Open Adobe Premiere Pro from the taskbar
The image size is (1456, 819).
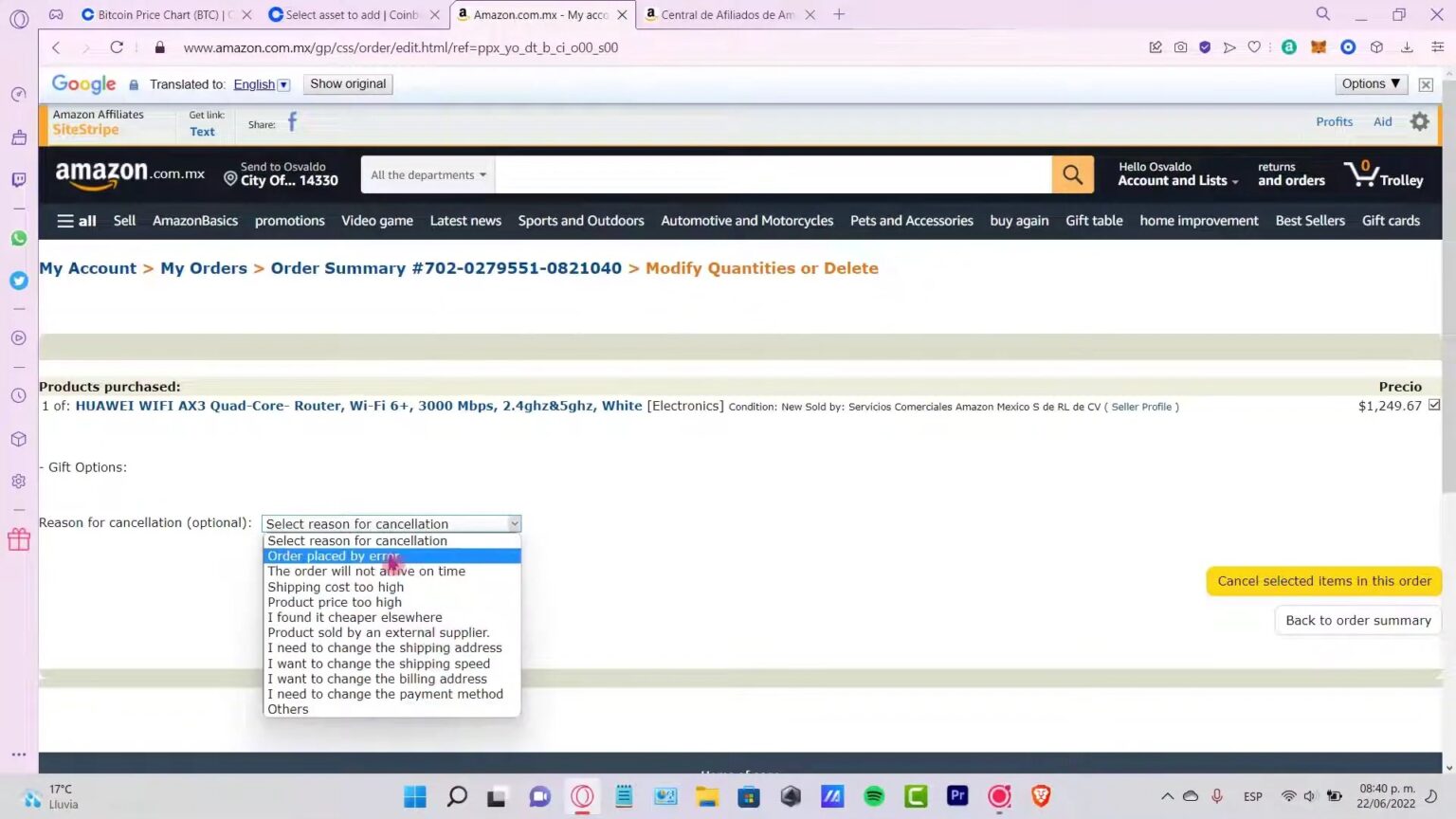(x=957, y=796)
